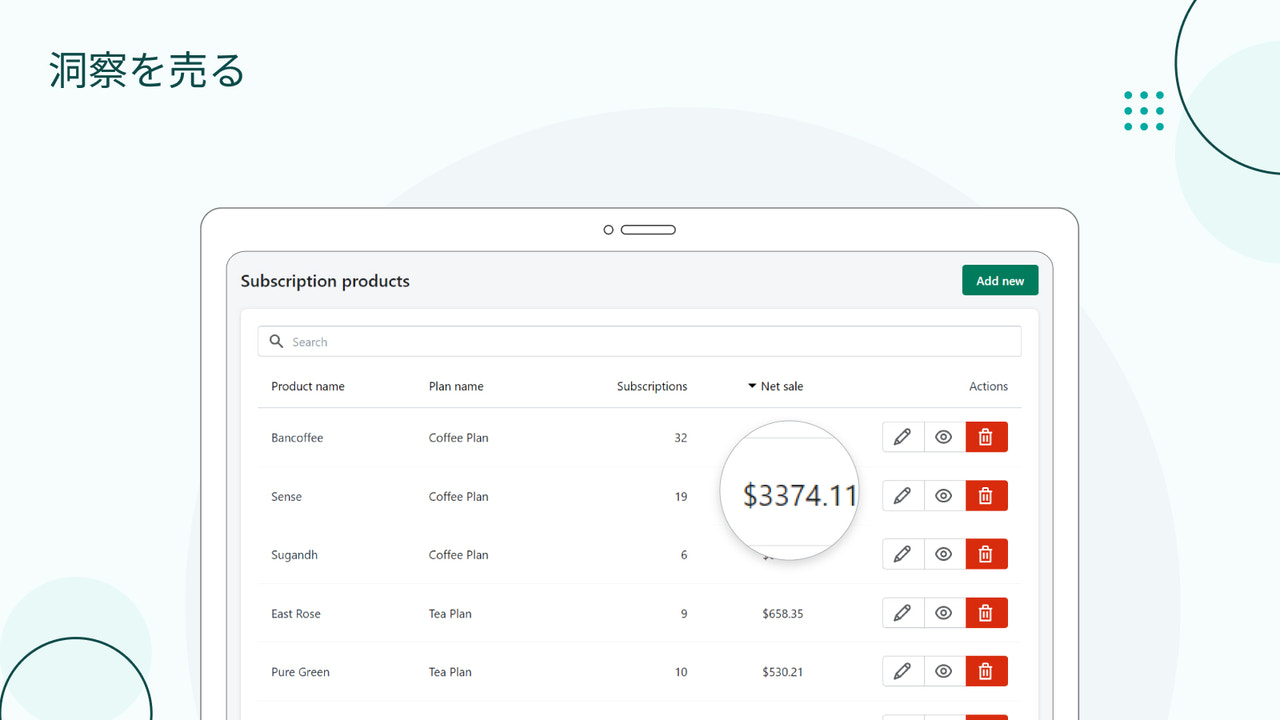The height and width of the screenshot is (720, 1280).
Task: Edit the Pure Green product with the pencil icon
Action: point(902,671)
